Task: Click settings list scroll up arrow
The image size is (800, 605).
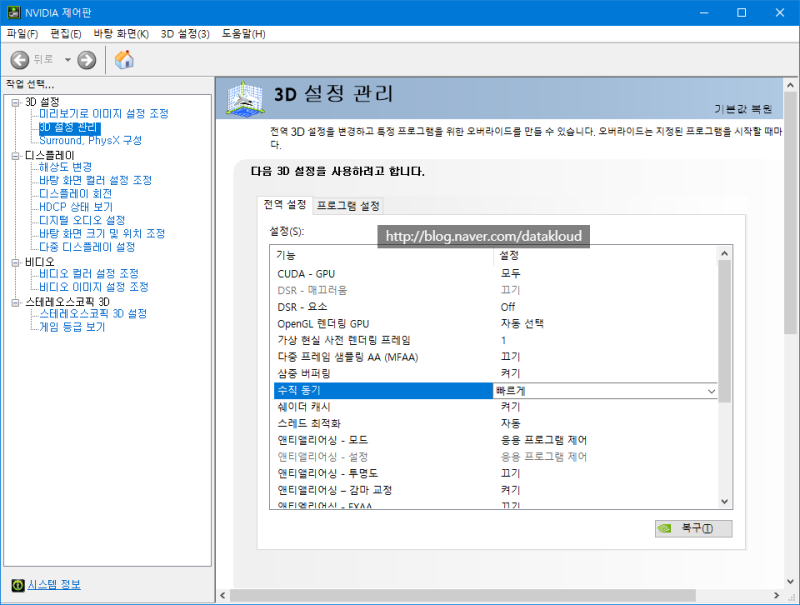Action: coord(724,254)
